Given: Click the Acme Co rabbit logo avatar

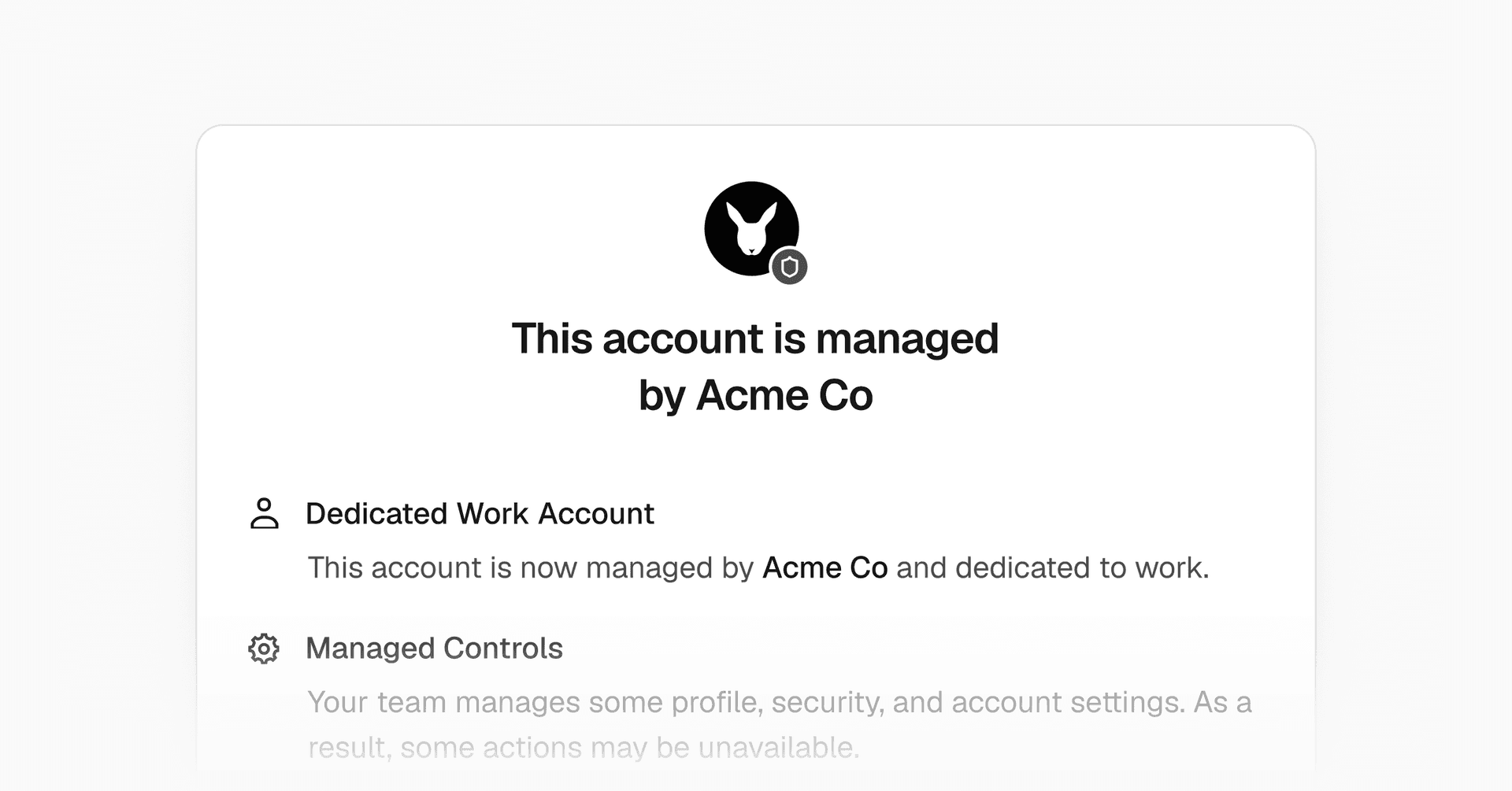Looking at the screenshot, I should (751, 229).
